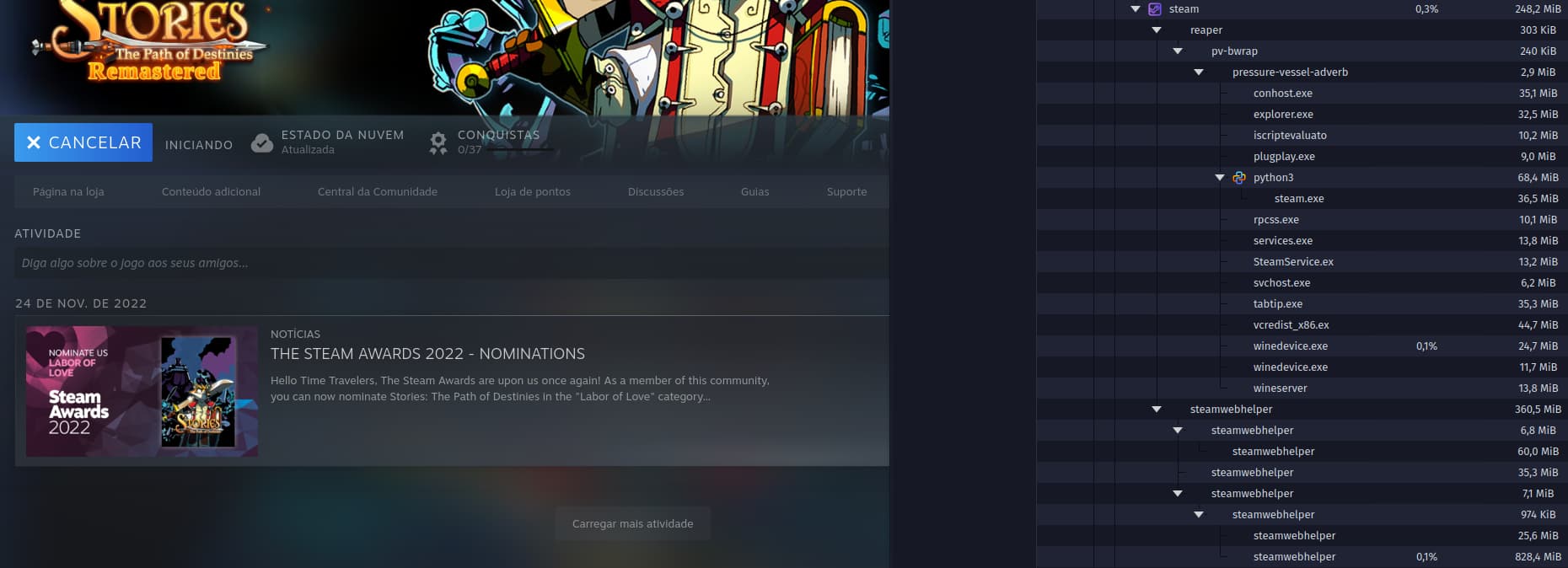This screenshot has height=568, width=1568.
Task: Open the Conteúdo adicional tab
Action: (211, 192)
